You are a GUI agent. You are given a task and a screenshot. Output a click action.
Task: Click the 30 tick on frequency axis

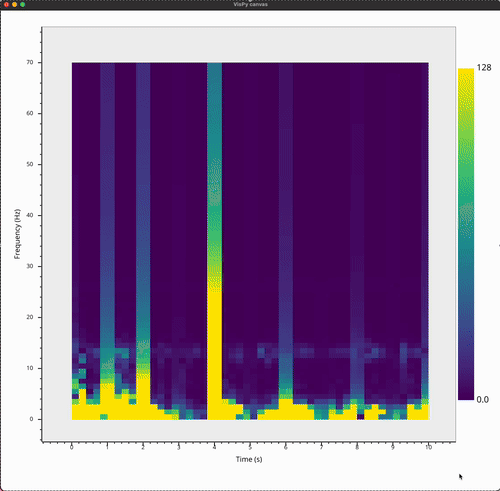(x=30, y=266)
